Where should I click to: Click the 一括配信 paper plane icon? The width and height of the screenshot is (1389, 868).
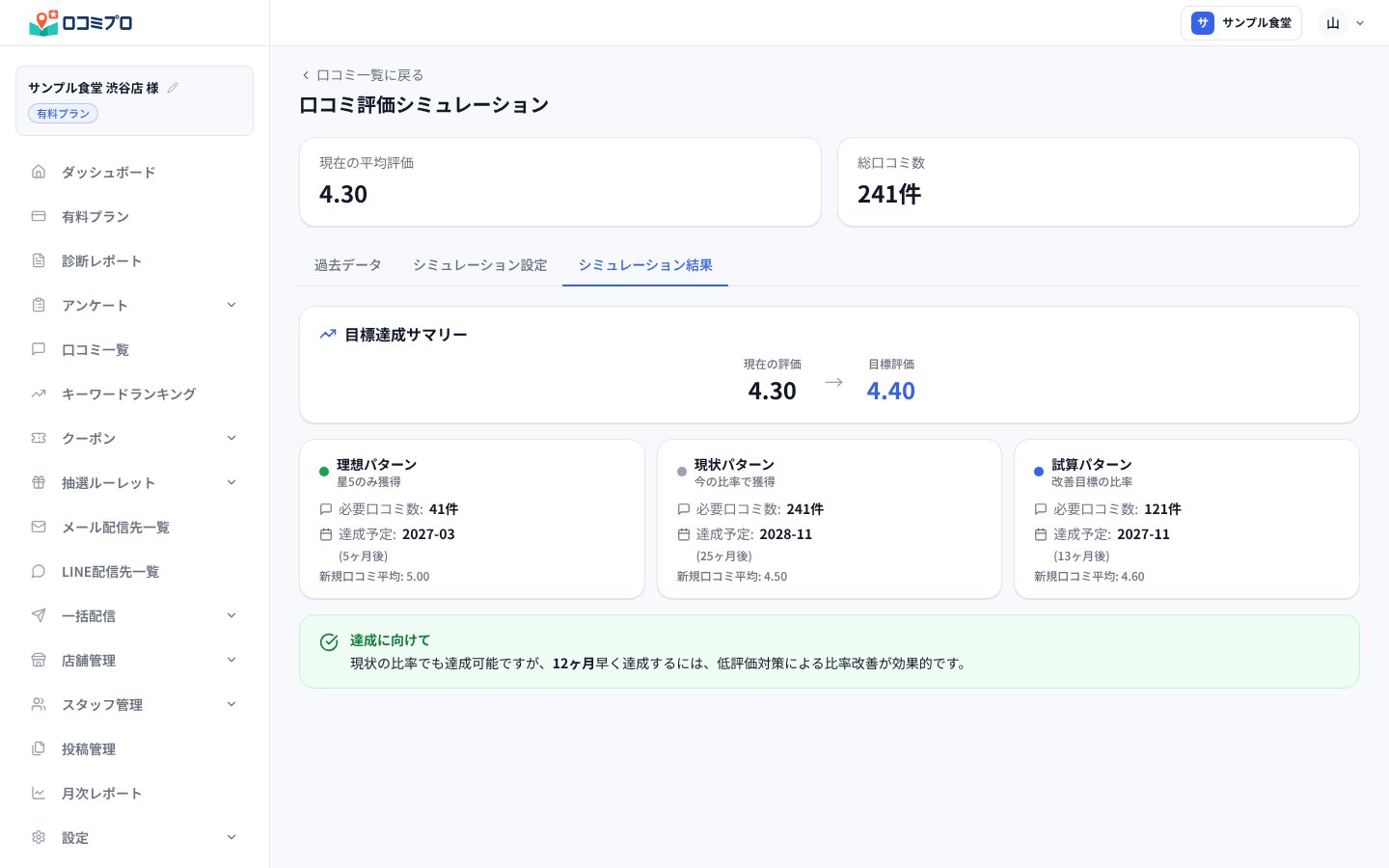tap(39, 615)
